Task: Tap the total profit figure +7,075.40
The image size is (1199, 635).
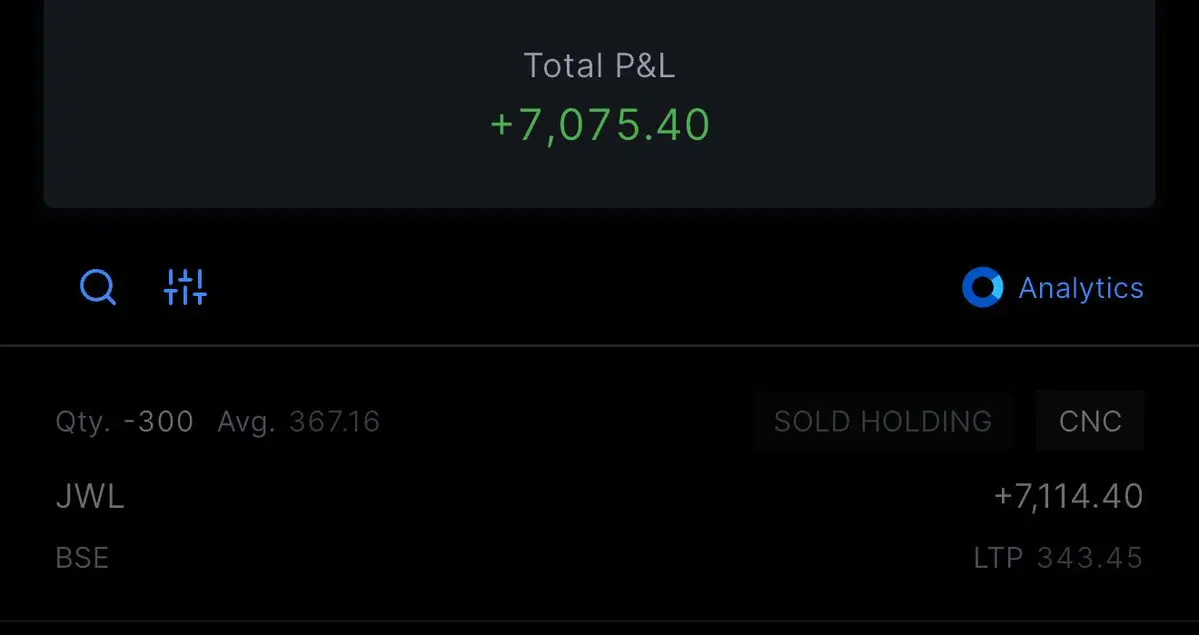Action: click(x=600, y=125)
